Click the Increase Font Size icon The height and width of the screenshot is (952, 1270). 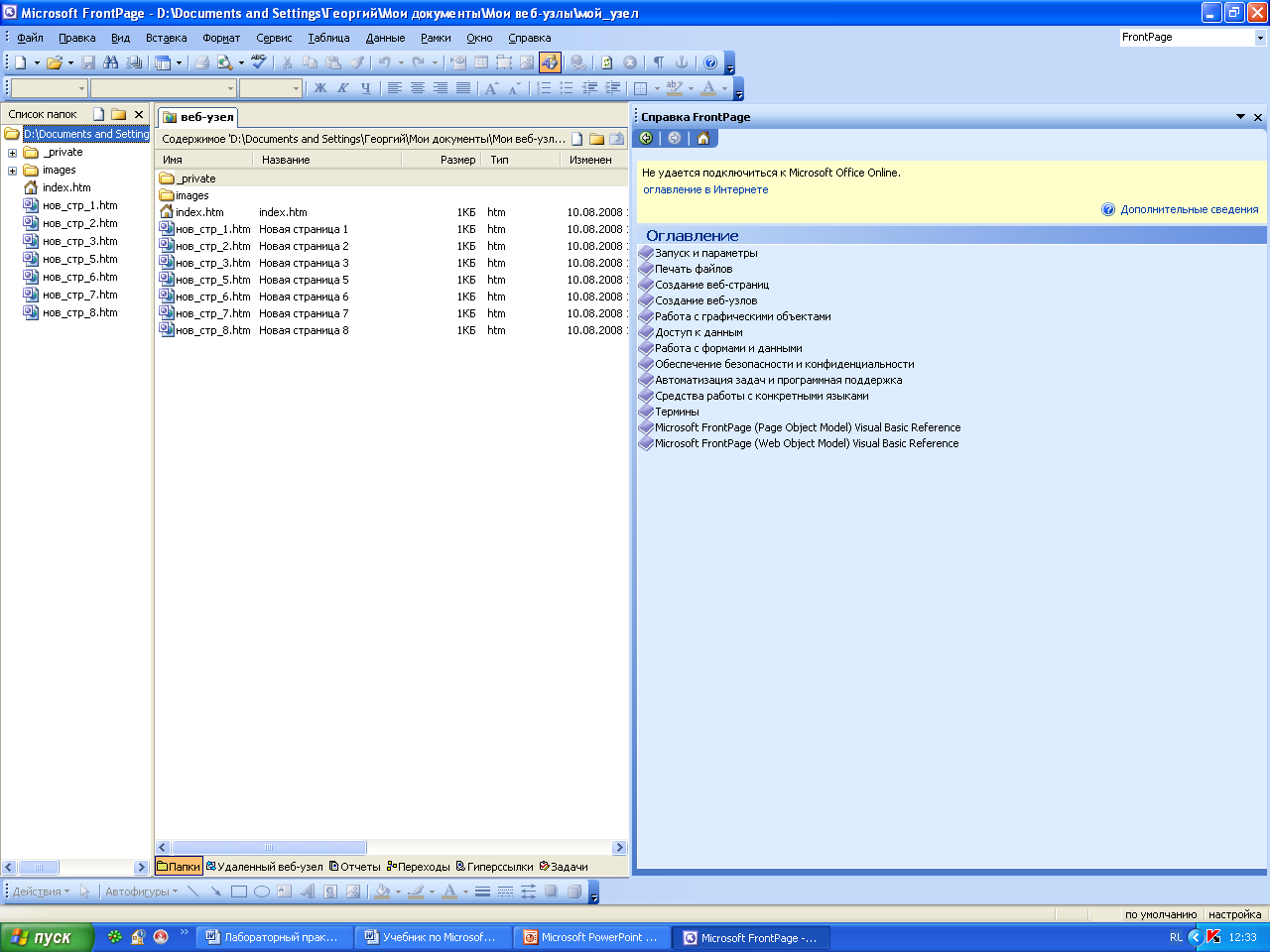(491, 88)
